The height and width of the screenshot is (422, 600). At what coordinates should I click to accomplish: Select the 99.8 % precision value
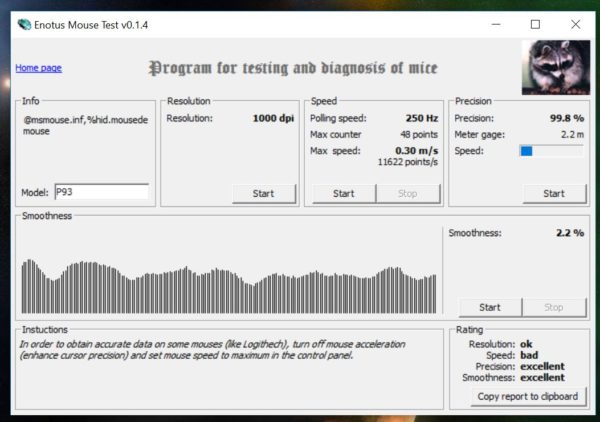click(567, 118)
